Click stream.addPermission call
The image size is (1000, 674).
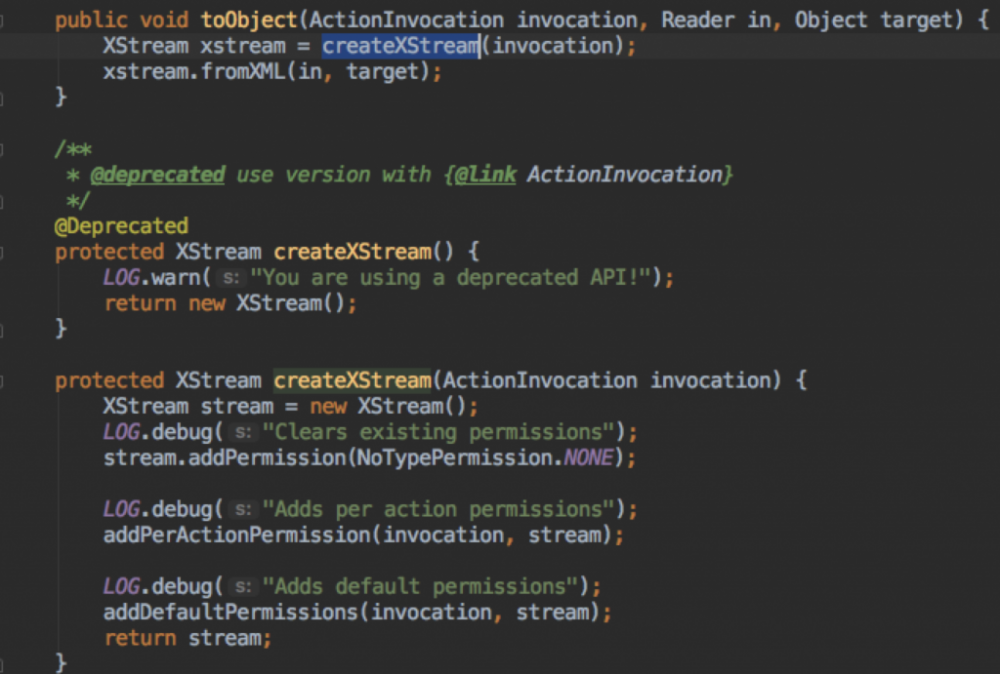coord(224,458)
